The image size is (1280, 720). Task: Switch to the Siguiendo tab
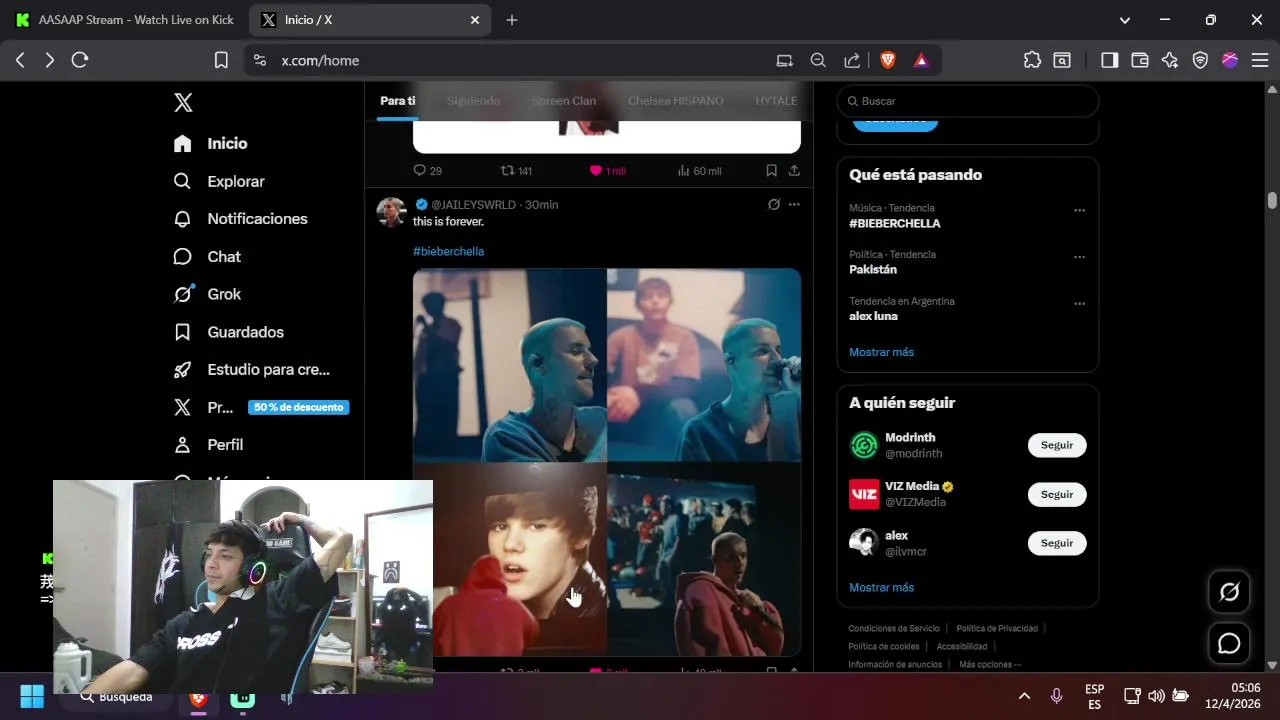473,101
